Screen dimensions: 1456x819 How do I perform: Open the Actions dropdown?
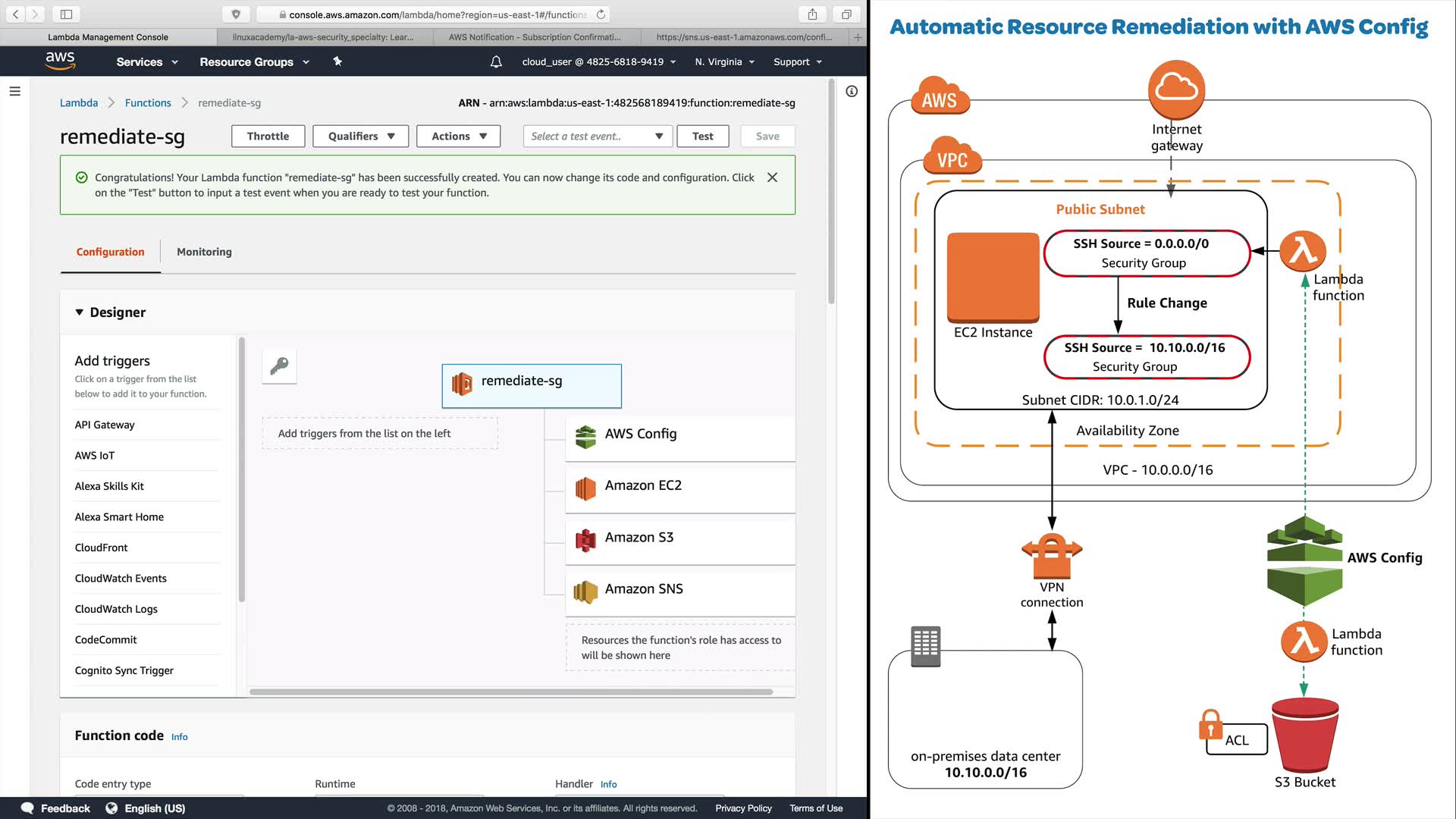[x=458, y=136]
